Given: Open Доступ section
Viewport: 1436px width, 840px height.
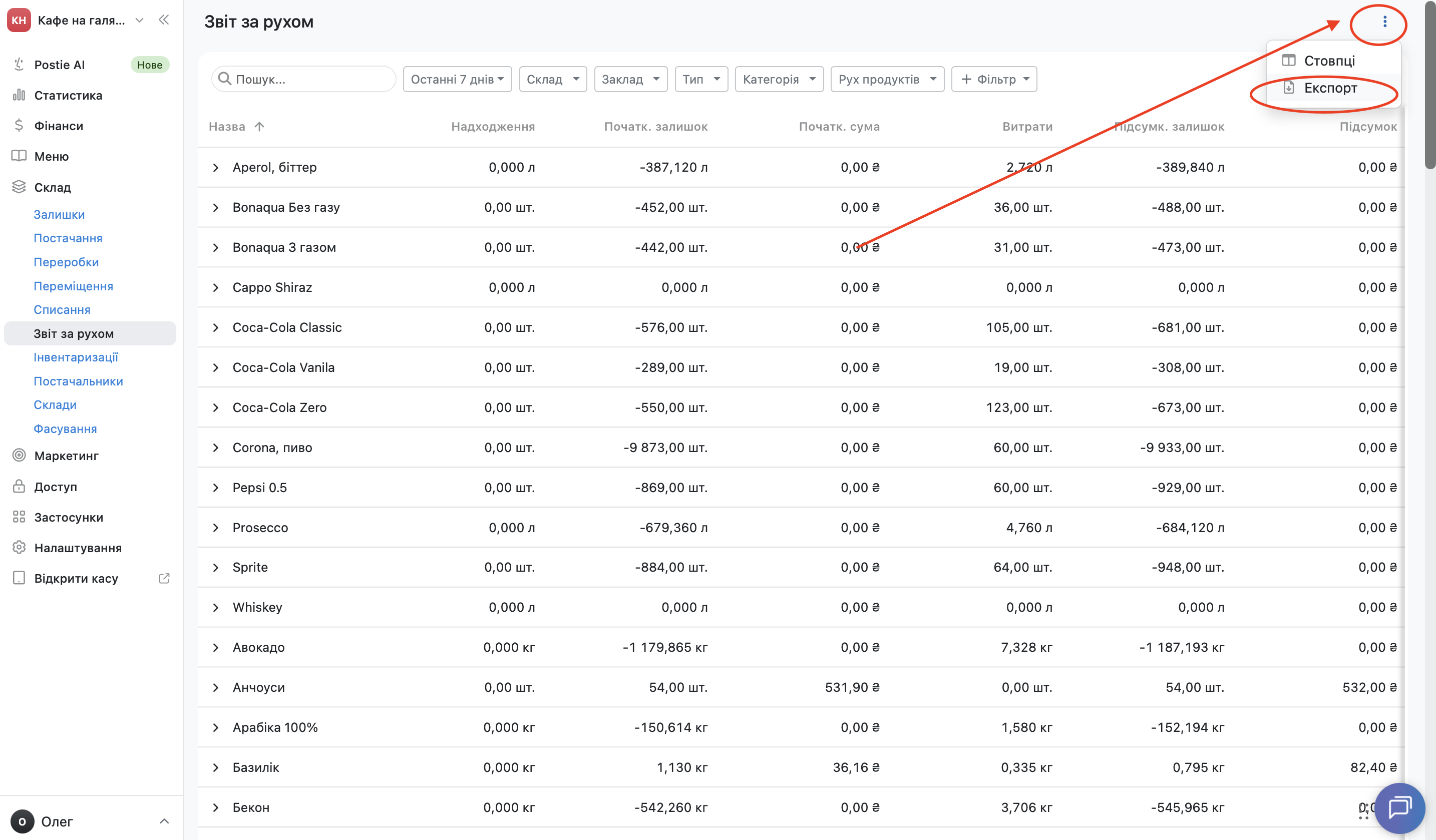Looking at the screenshot, I should point(55,486).
